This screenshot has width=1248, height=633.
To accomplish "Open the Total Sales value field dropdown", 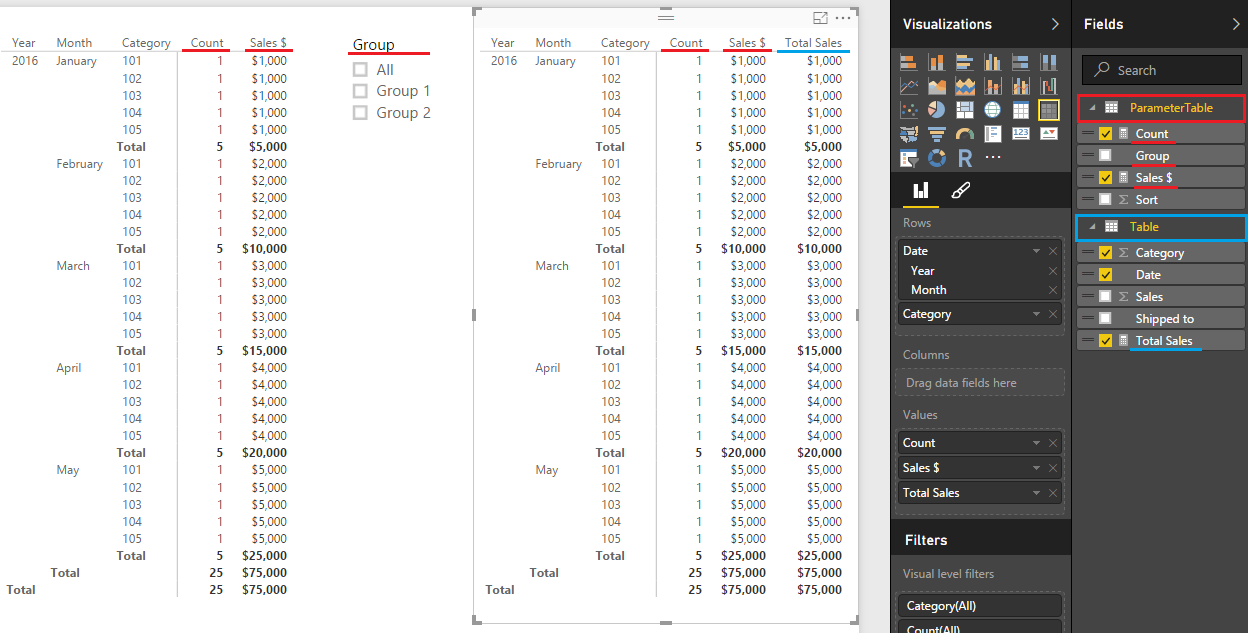I will coord(1037,493).
